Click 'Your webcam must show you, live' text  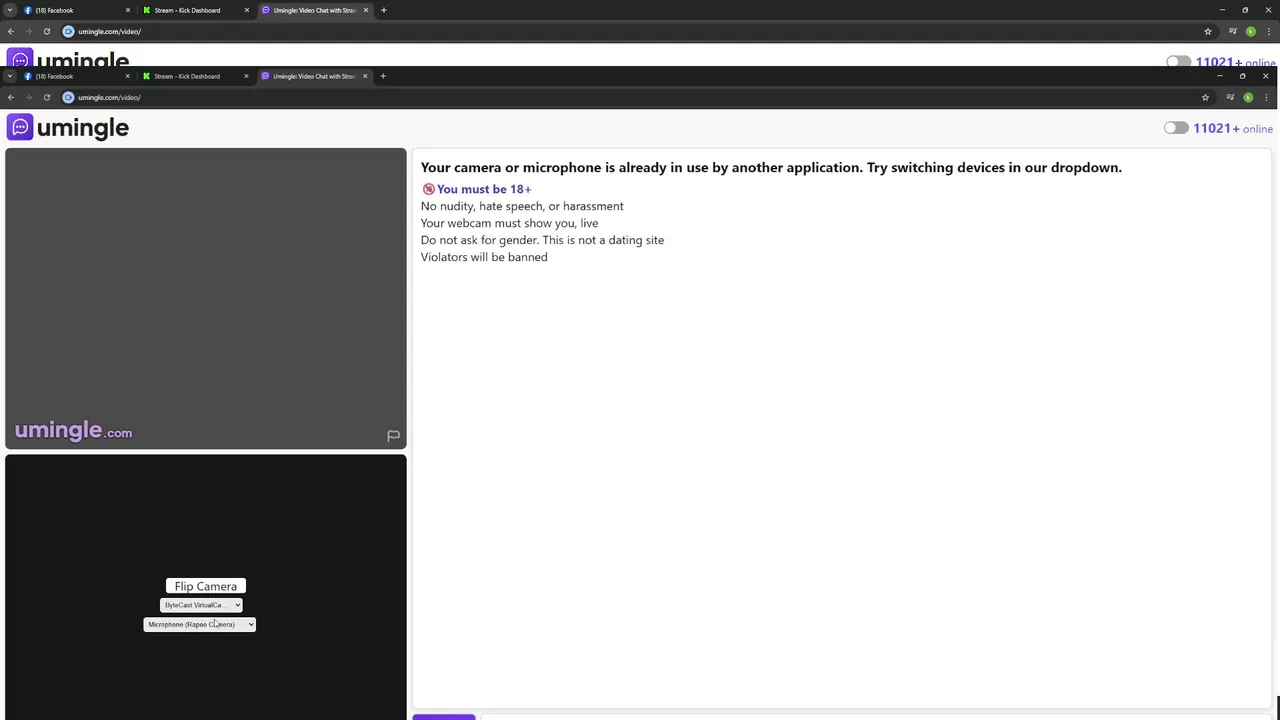[509, 223]
